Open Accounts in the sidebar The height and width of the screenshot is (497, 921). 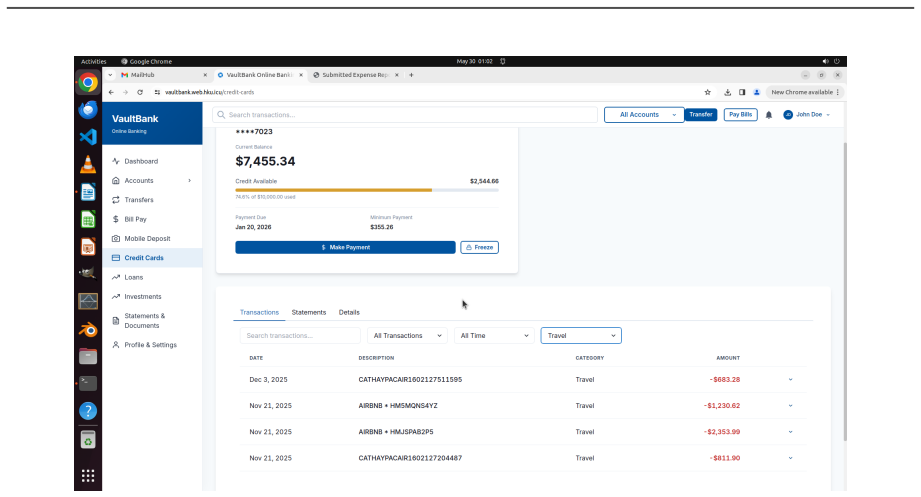152,180
